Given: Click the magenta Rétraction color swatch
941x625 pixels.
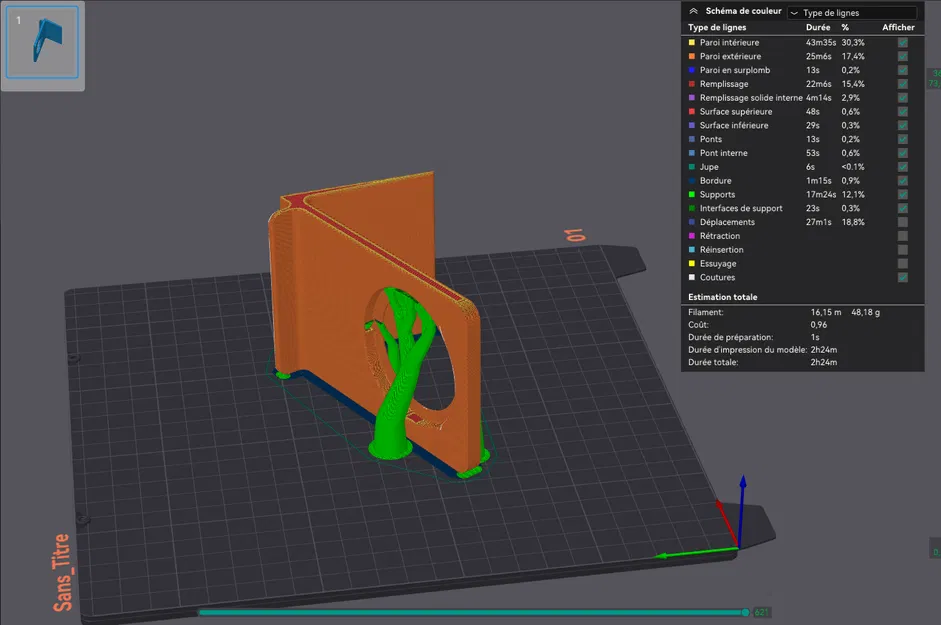Looking at the screenshot, I should click(x=691, y=236).
